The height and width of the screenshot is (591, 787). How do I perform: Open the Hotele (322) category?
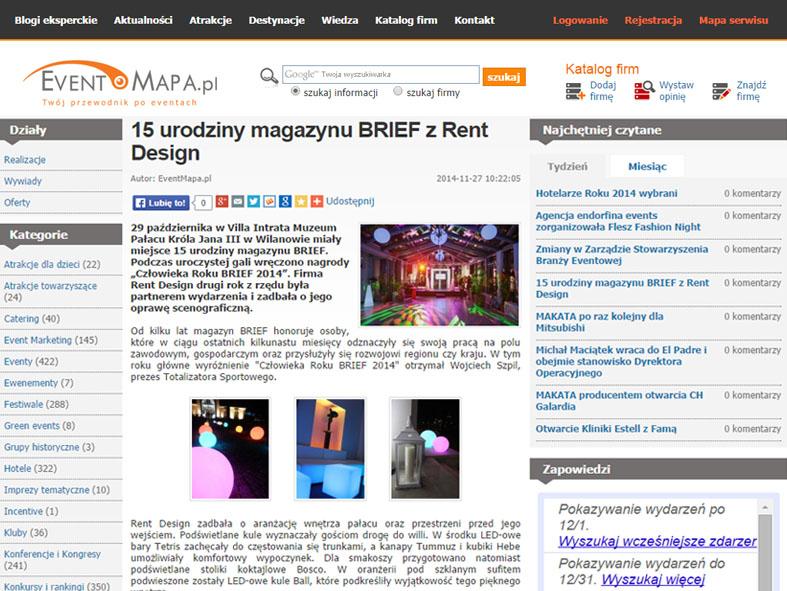(x=30, y=468)
